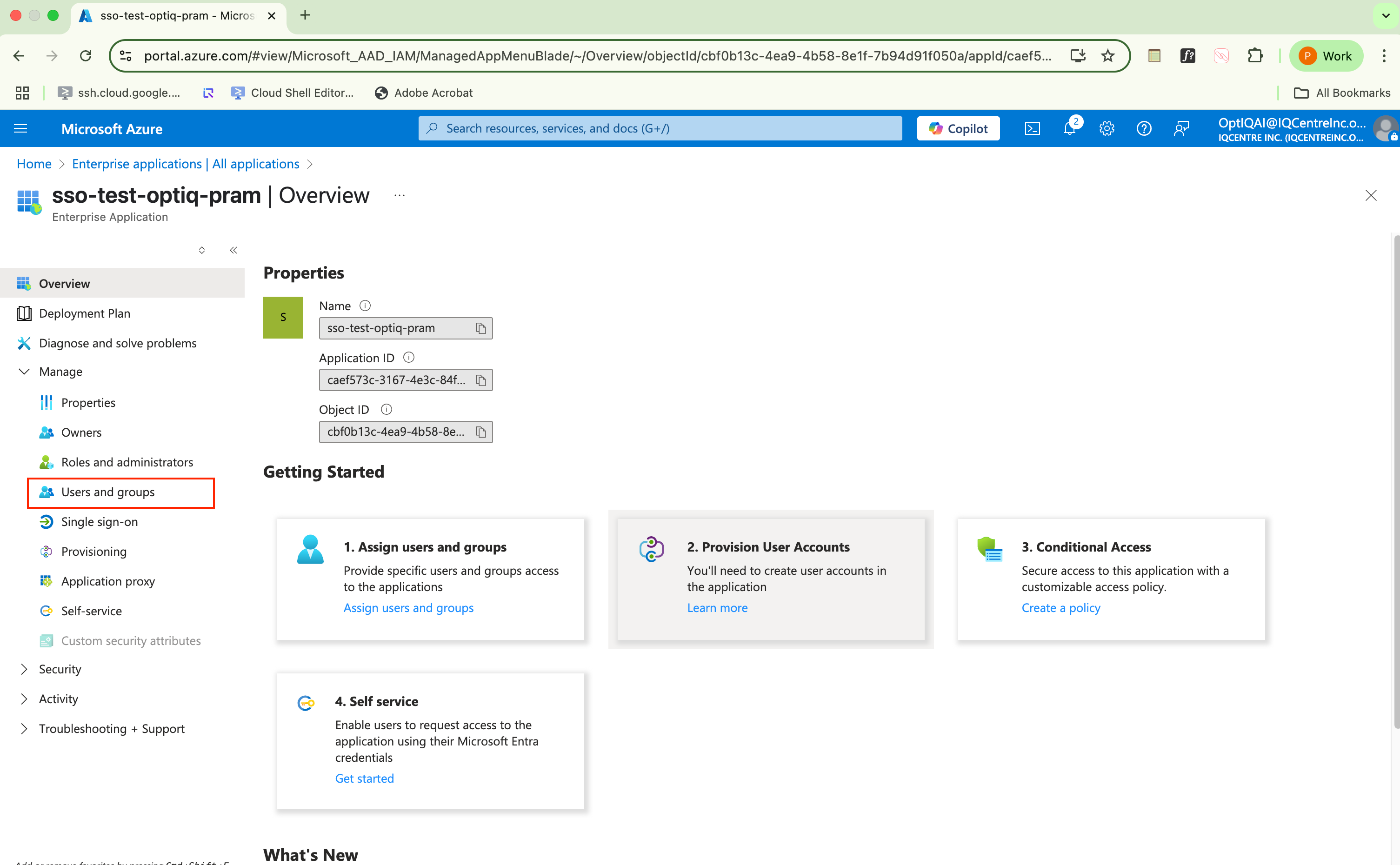Click the Microsoft Azure logo text

112,129
